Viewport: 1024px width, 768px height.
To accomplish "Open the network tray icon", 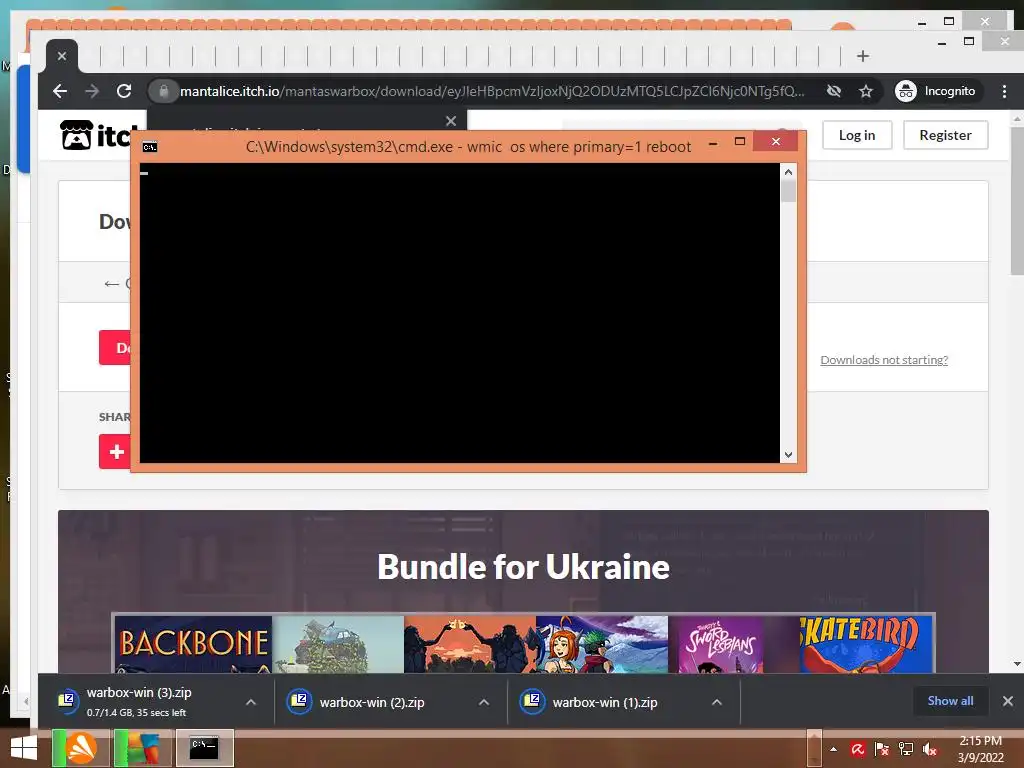I will [x=906, y=749].
